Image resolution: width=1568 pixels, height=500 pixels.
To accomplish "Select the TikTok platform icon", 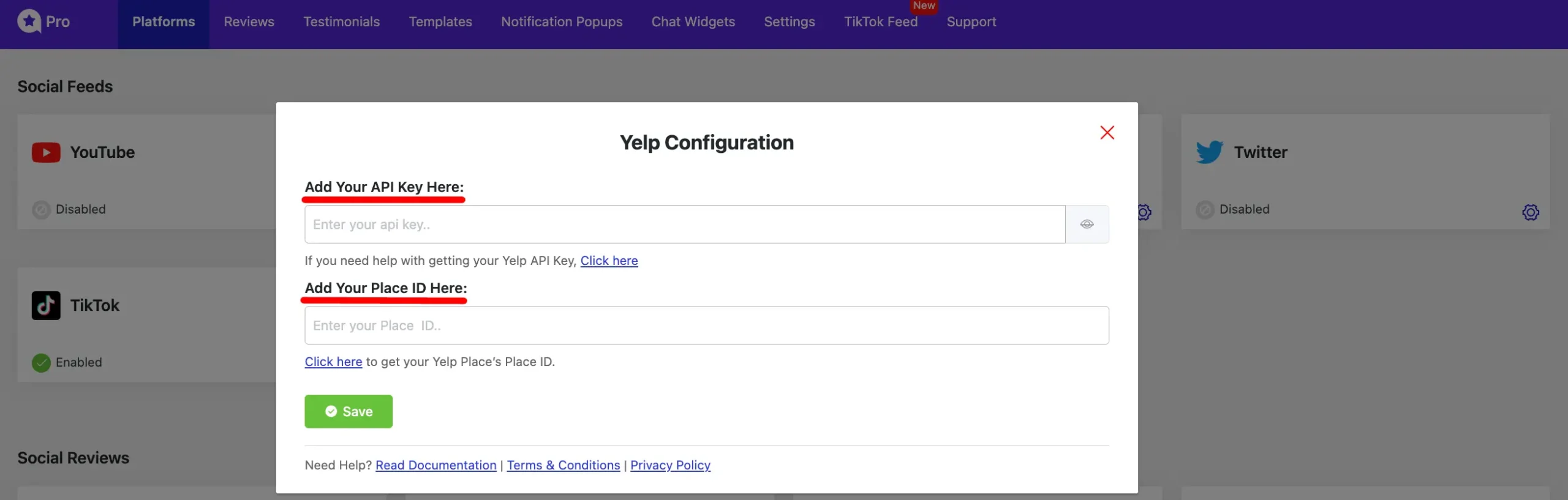I will 46,305.
